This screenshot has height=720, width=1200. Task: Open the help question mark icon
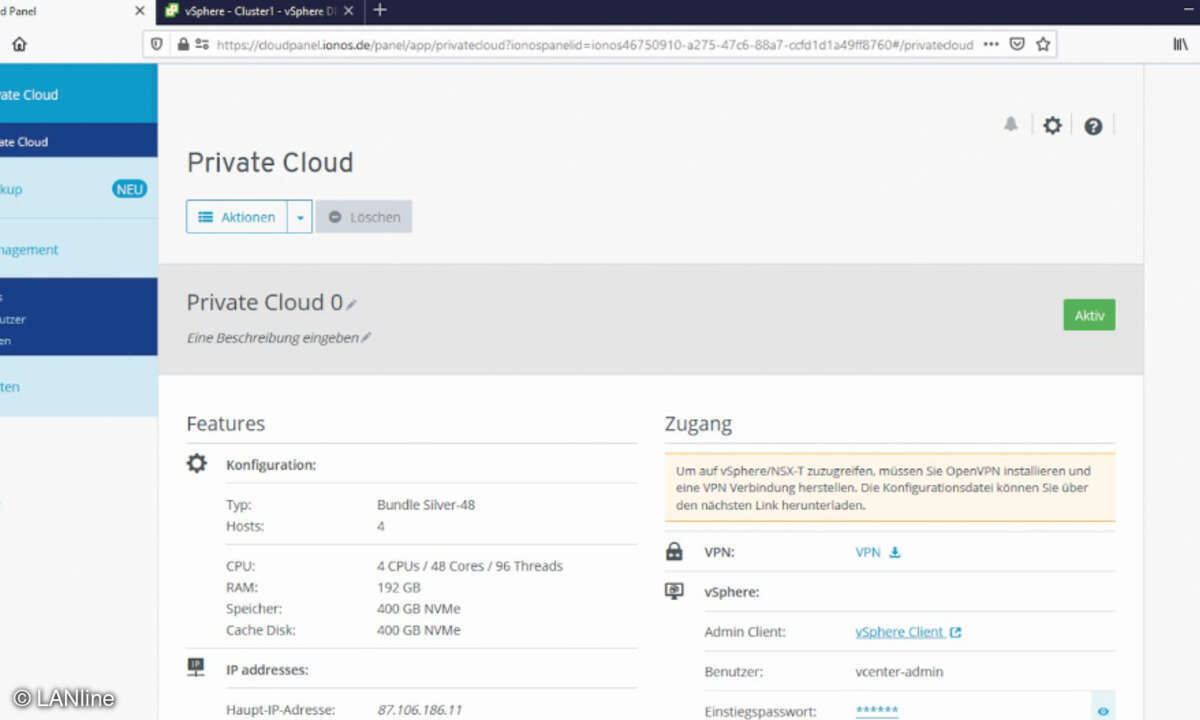1093,126
